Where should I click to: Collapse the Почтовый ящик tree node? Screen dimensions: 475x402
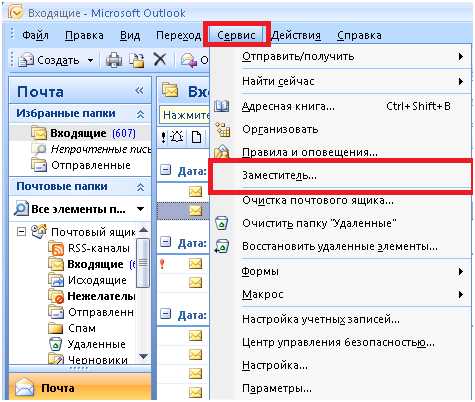click(x=21, y=232)
